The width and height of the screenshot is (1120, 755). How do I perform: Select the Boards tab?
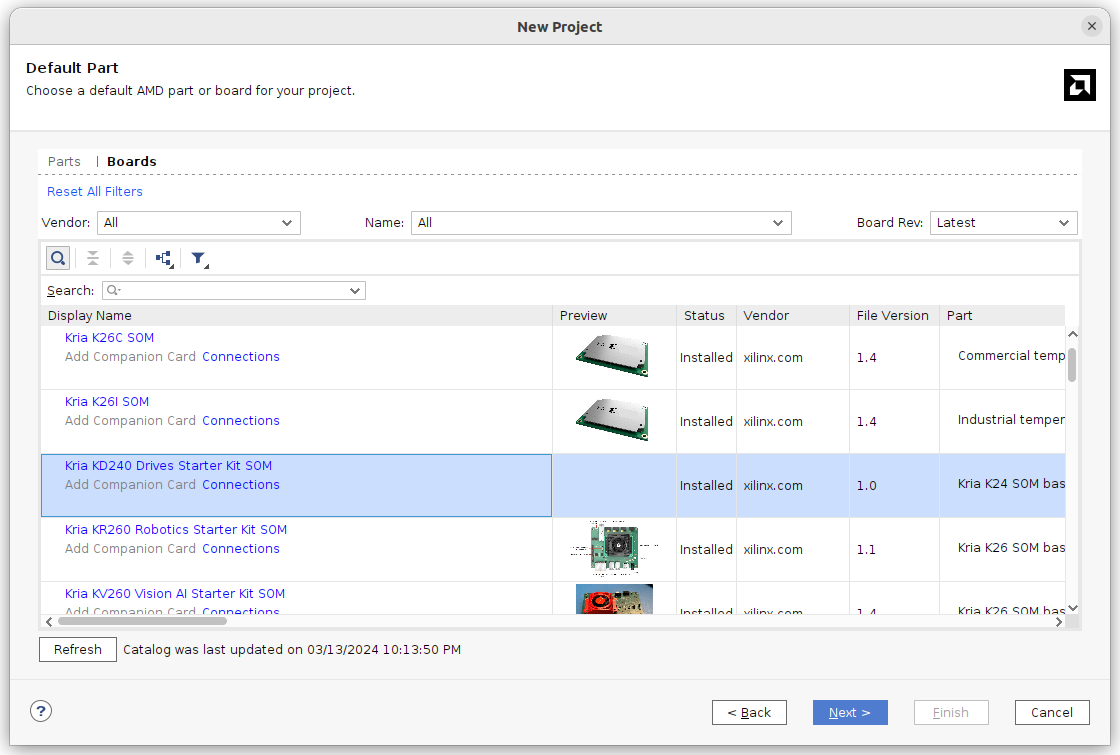tap(131, 161)
